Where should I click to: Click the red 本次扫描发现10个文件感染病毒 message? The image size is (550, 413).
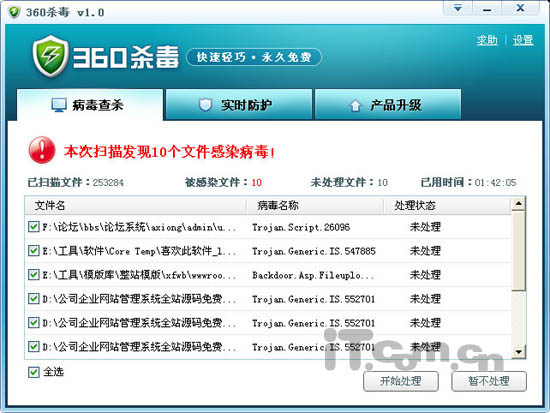click(169, 152)
